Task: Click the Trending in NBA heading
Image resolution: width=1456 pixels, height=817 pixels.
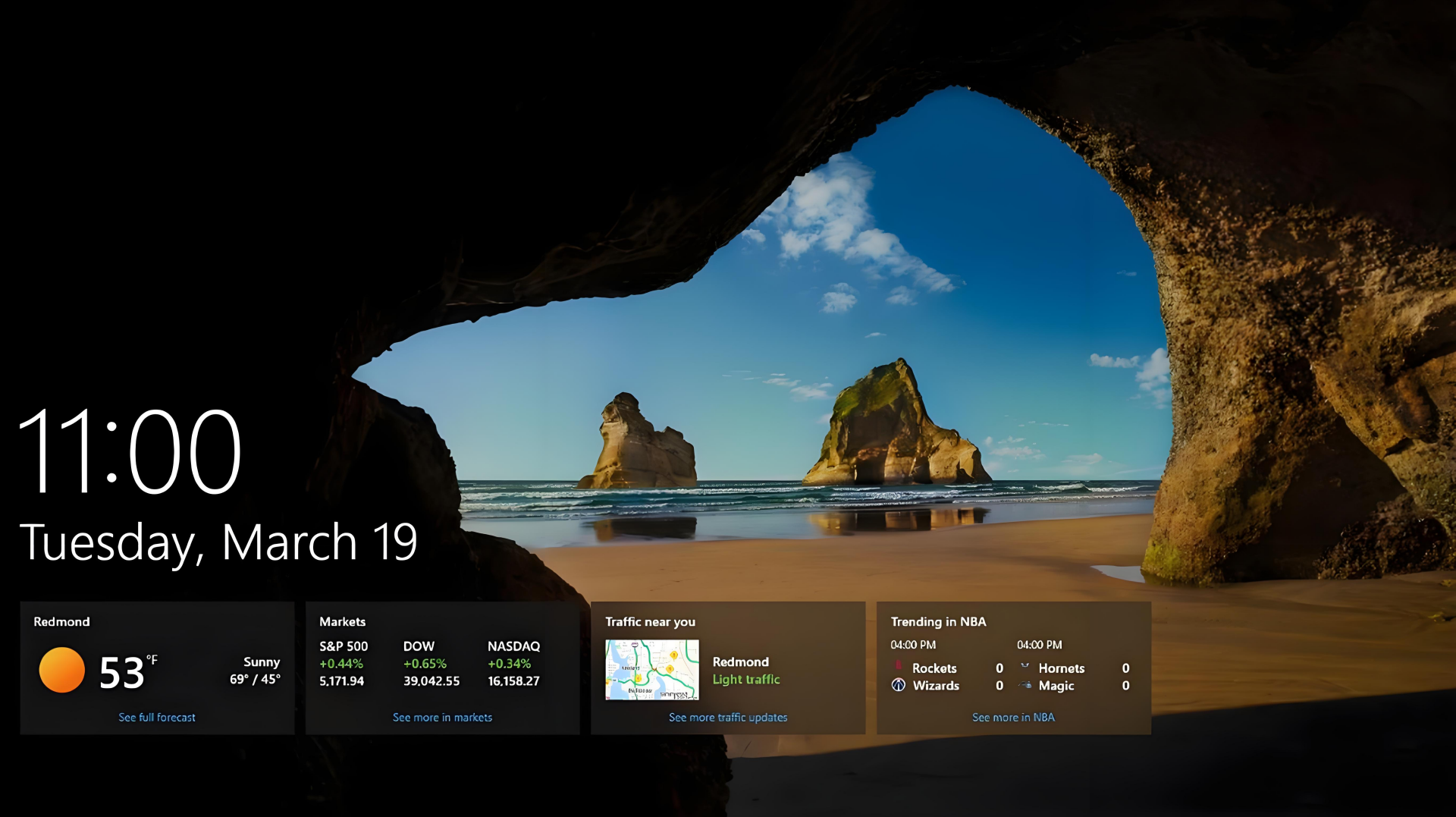Action: pyautogui.click(x=938, y=621)
